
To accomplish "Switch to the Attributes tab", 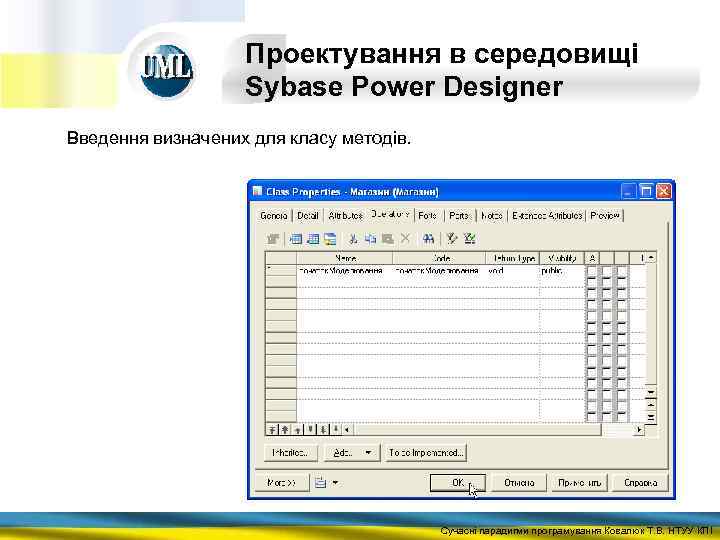I will tap(346, 215).
